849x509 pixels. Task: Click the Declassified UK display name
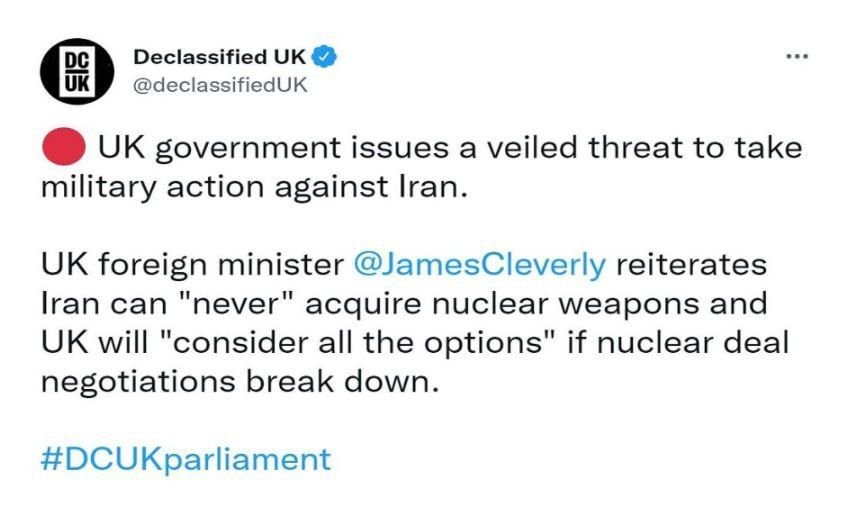219,56
